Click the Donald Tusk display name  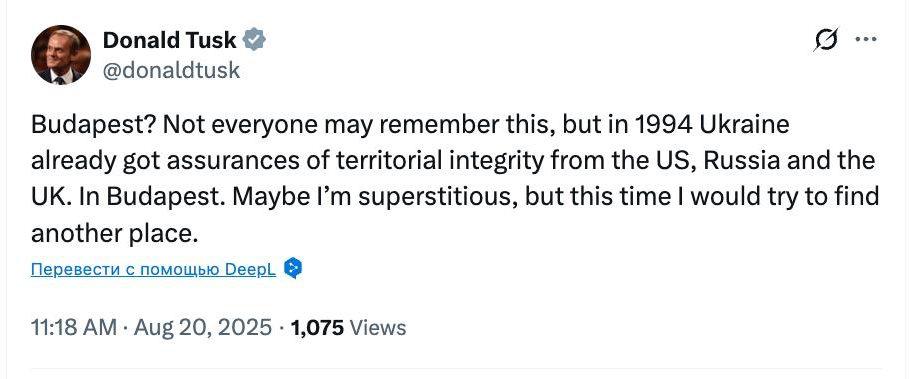pyautogui.click(x=170, y=41)
